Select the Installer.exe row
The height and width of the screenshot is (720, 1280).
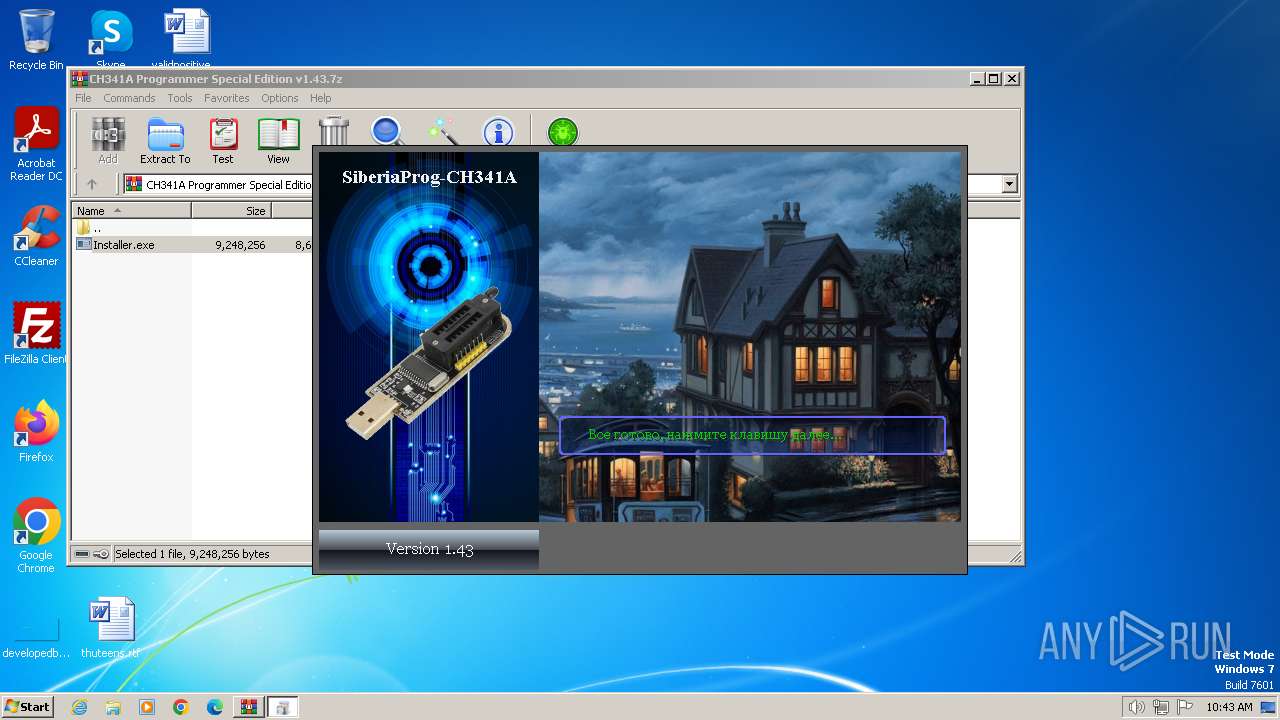tap(193, 244)
